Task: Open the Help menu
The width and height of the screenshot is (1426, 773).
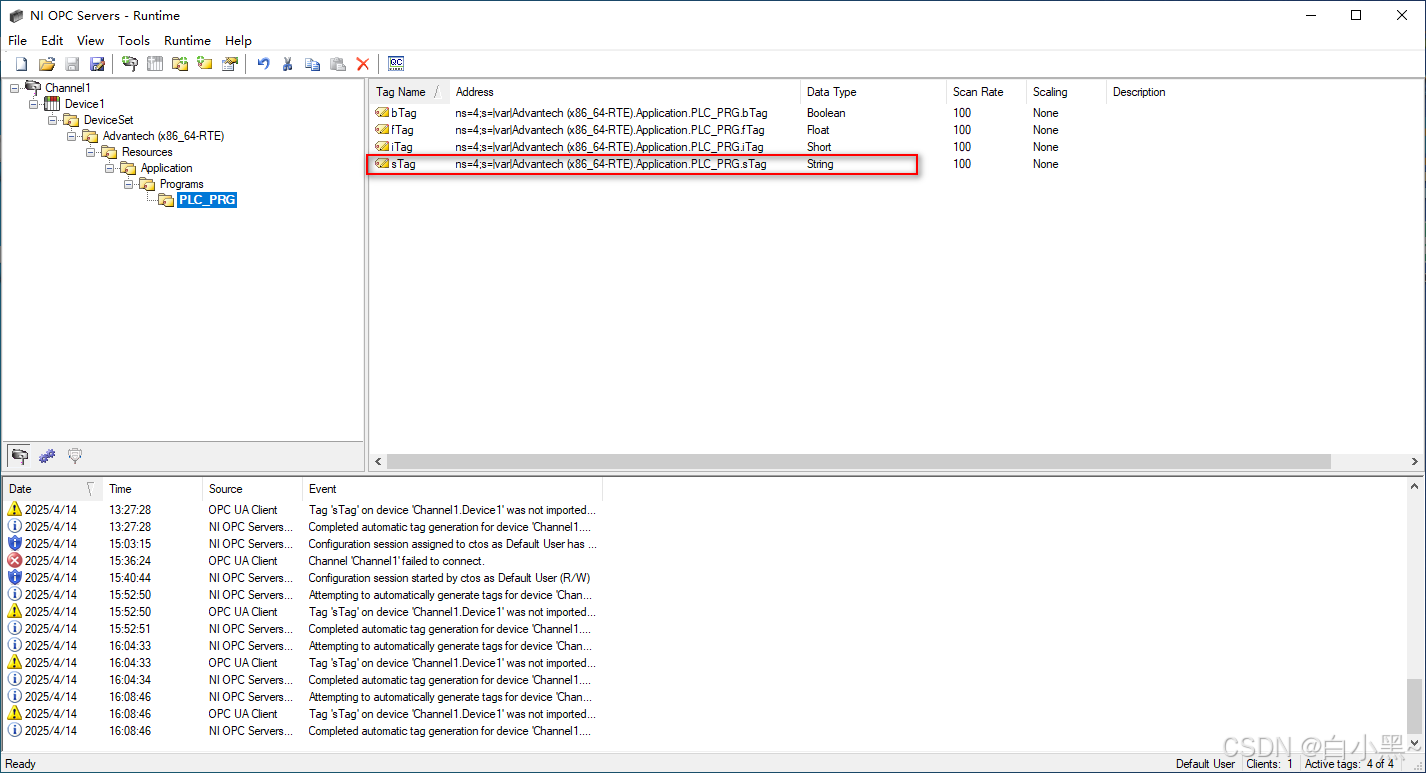Action: [239, 41]
